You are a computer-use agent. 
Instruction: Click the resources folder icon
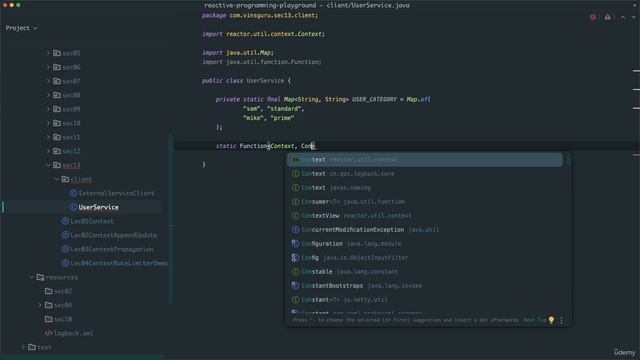40,277
